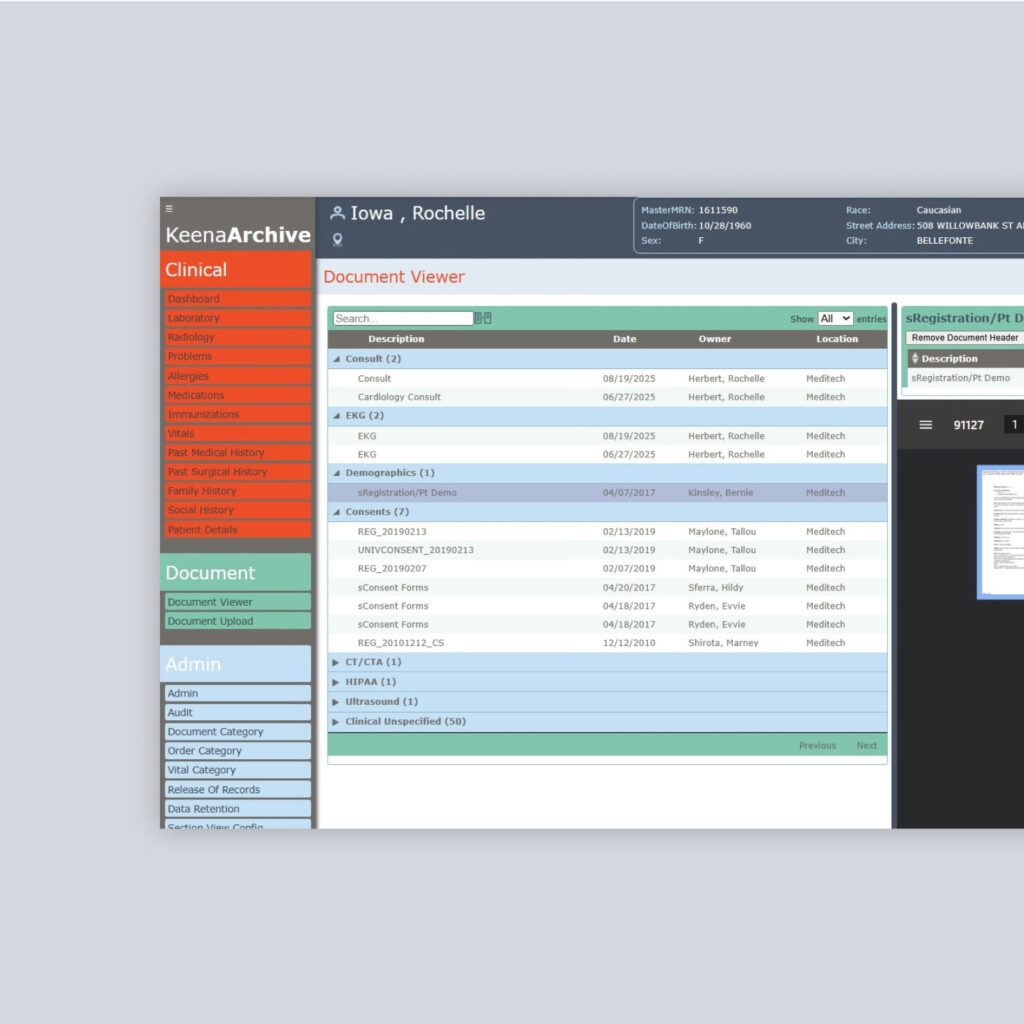Open Document Upload in the sidebar
The width and height of the screenshot is (1024, 1024).
(x=210, y=621)
